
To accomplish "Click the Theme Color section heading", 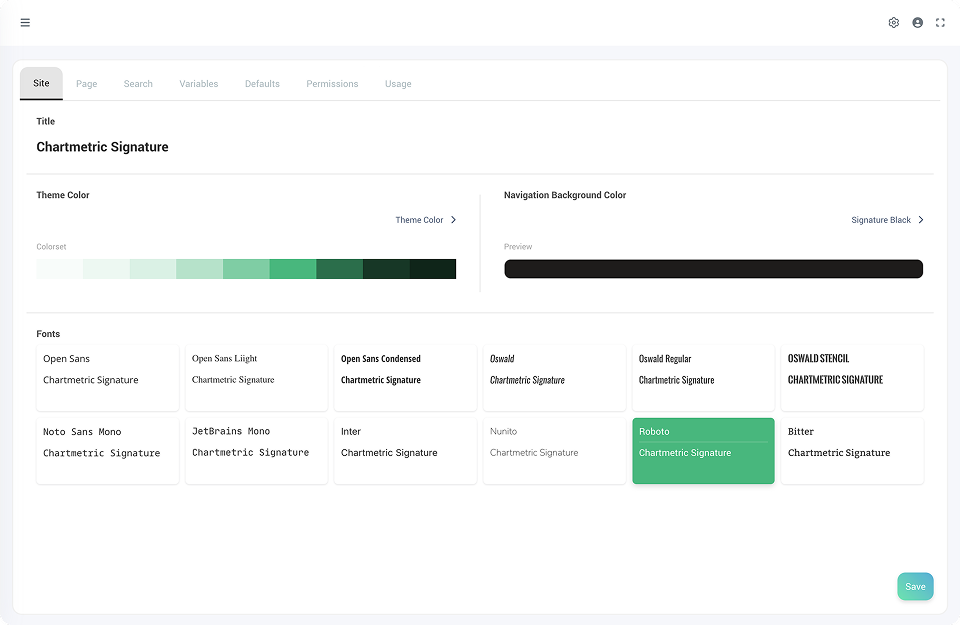I will [x=62, y=195].
